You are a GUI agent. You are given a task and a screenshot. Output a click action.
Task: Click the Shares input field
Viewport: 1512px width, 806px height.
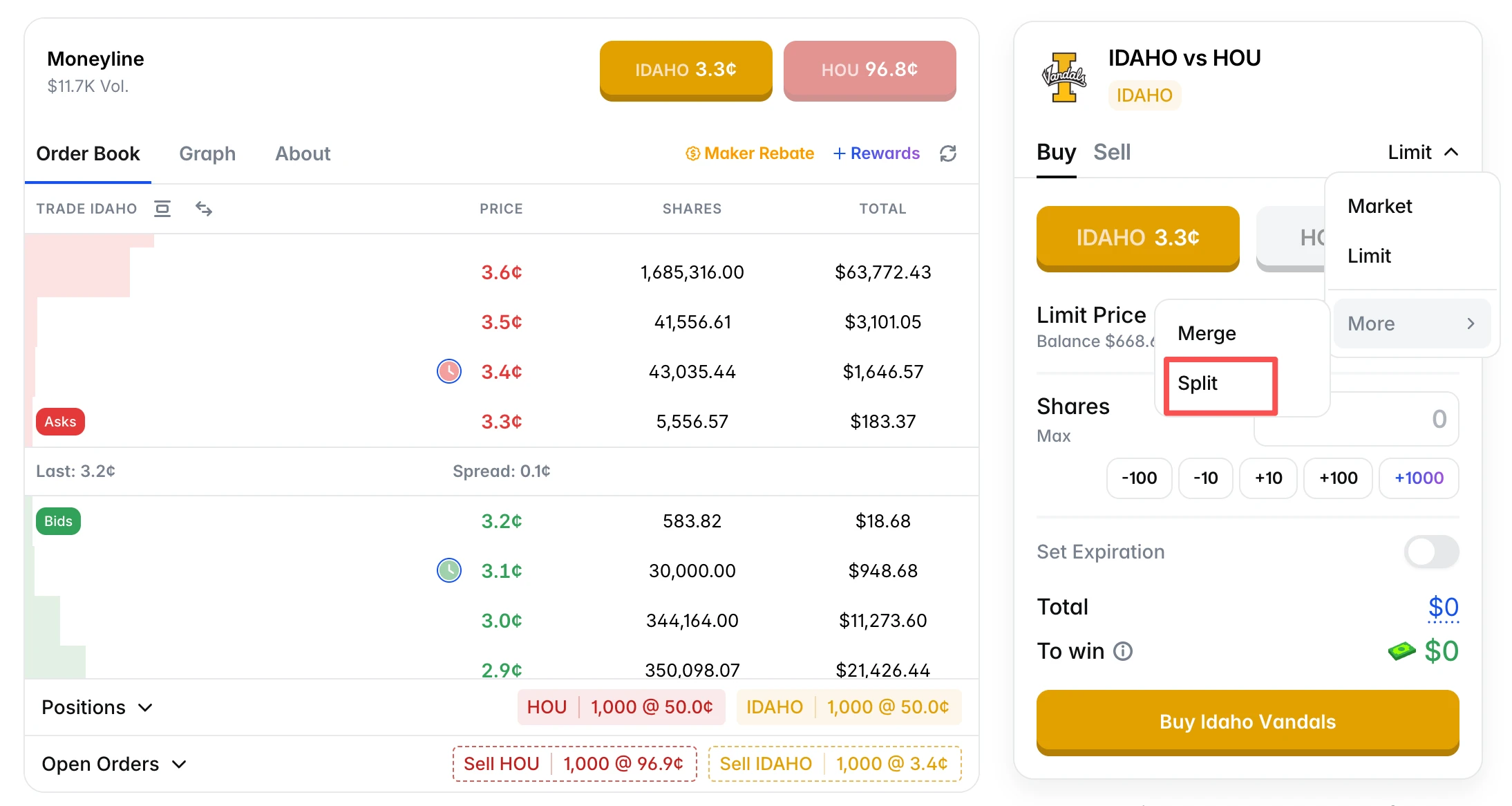[x=1354, y=419]
